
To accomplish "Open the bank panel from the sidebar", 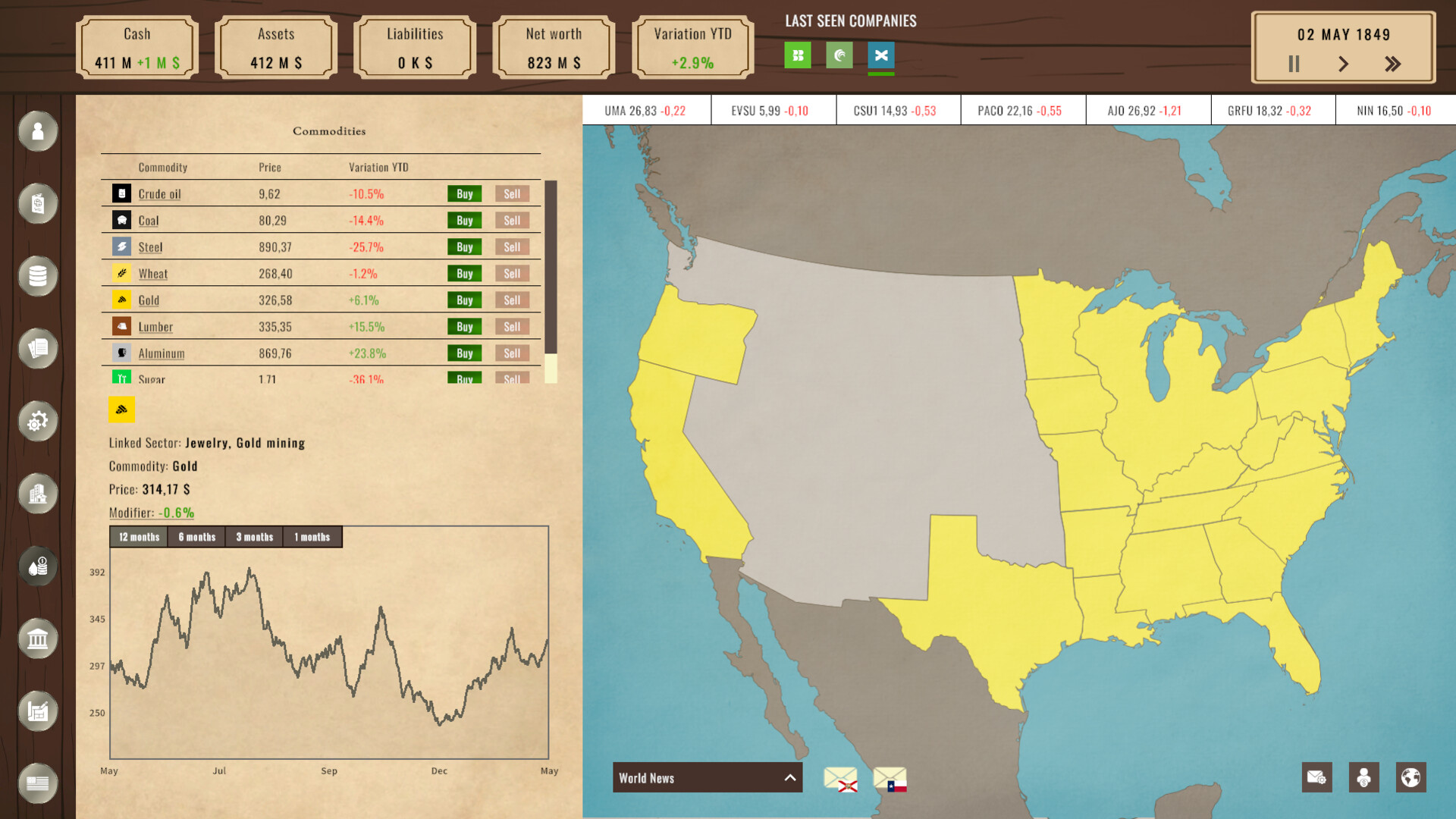I will click(37, 639).
